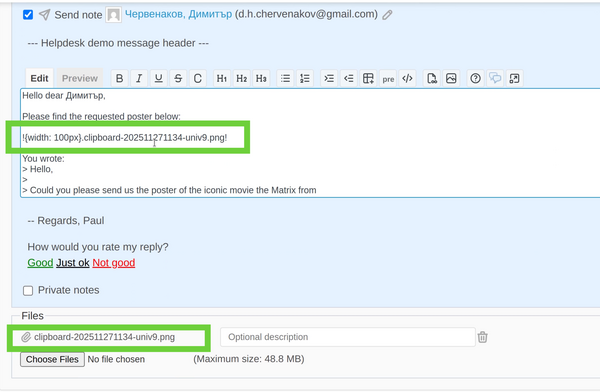Click the recipient email d.h.chervenakov@gmail.com
The width and height of the screenshot is (600, 392).
(x=307, y=14)
